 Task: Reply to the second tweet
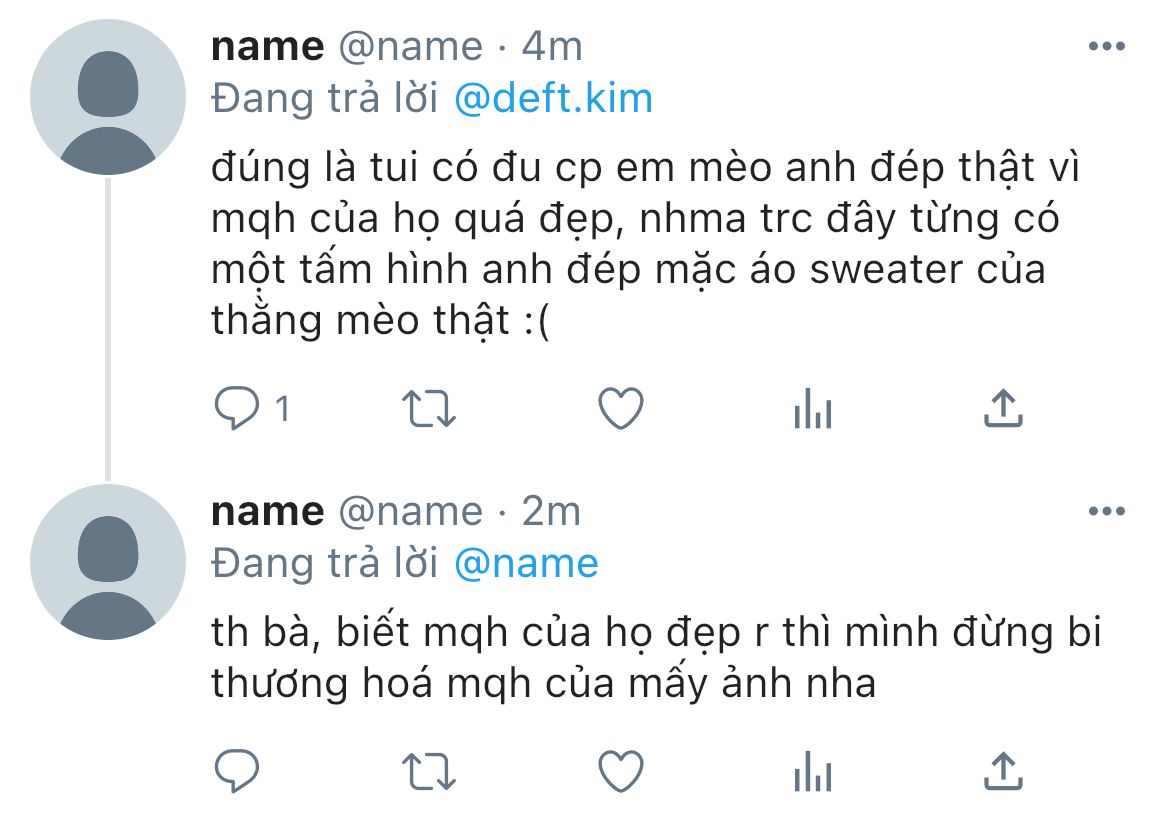237,771
